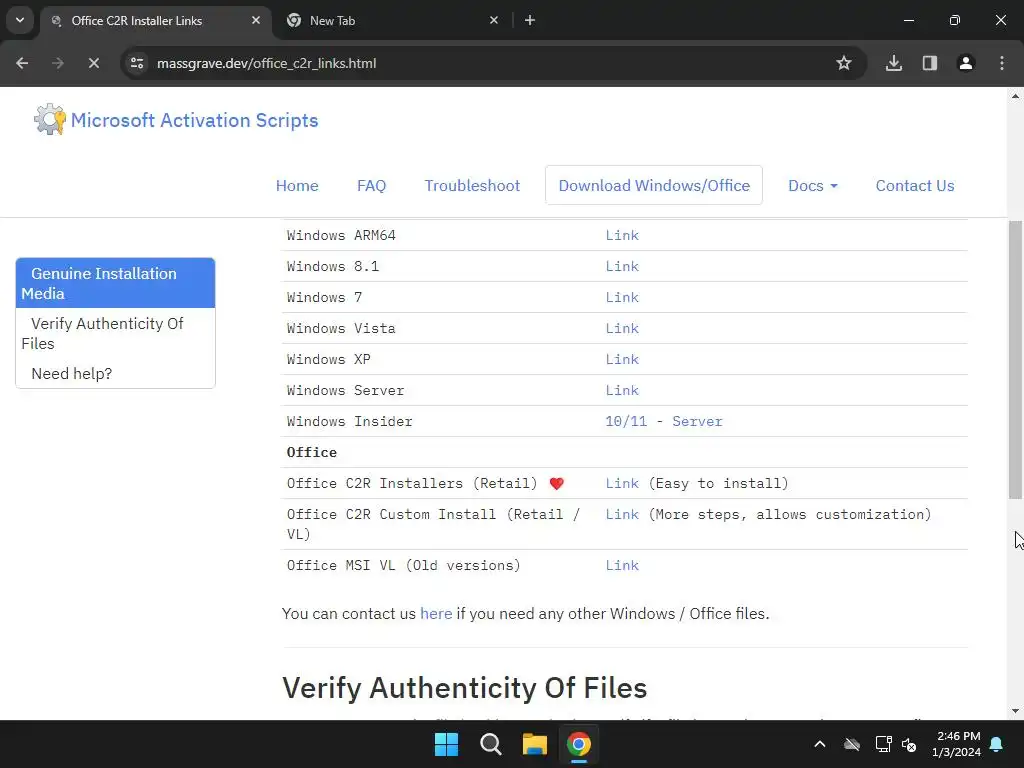Click the Chrome taskbar icon
The height and width of the screenshot is (768, 1024).
pyautogui.click(x=579, y=744)
